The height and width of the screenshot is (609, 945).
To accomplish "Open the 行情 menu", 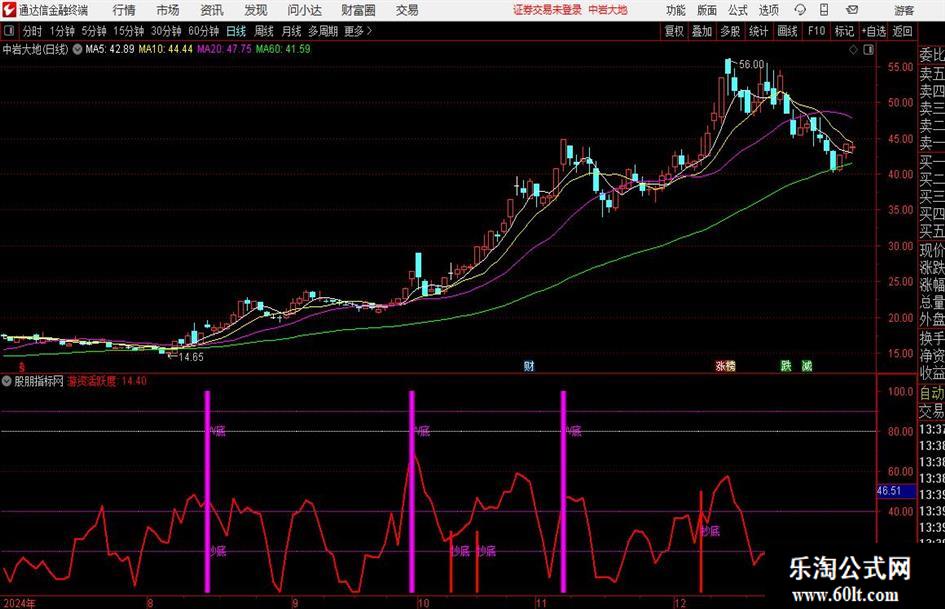I will [124, 10].
